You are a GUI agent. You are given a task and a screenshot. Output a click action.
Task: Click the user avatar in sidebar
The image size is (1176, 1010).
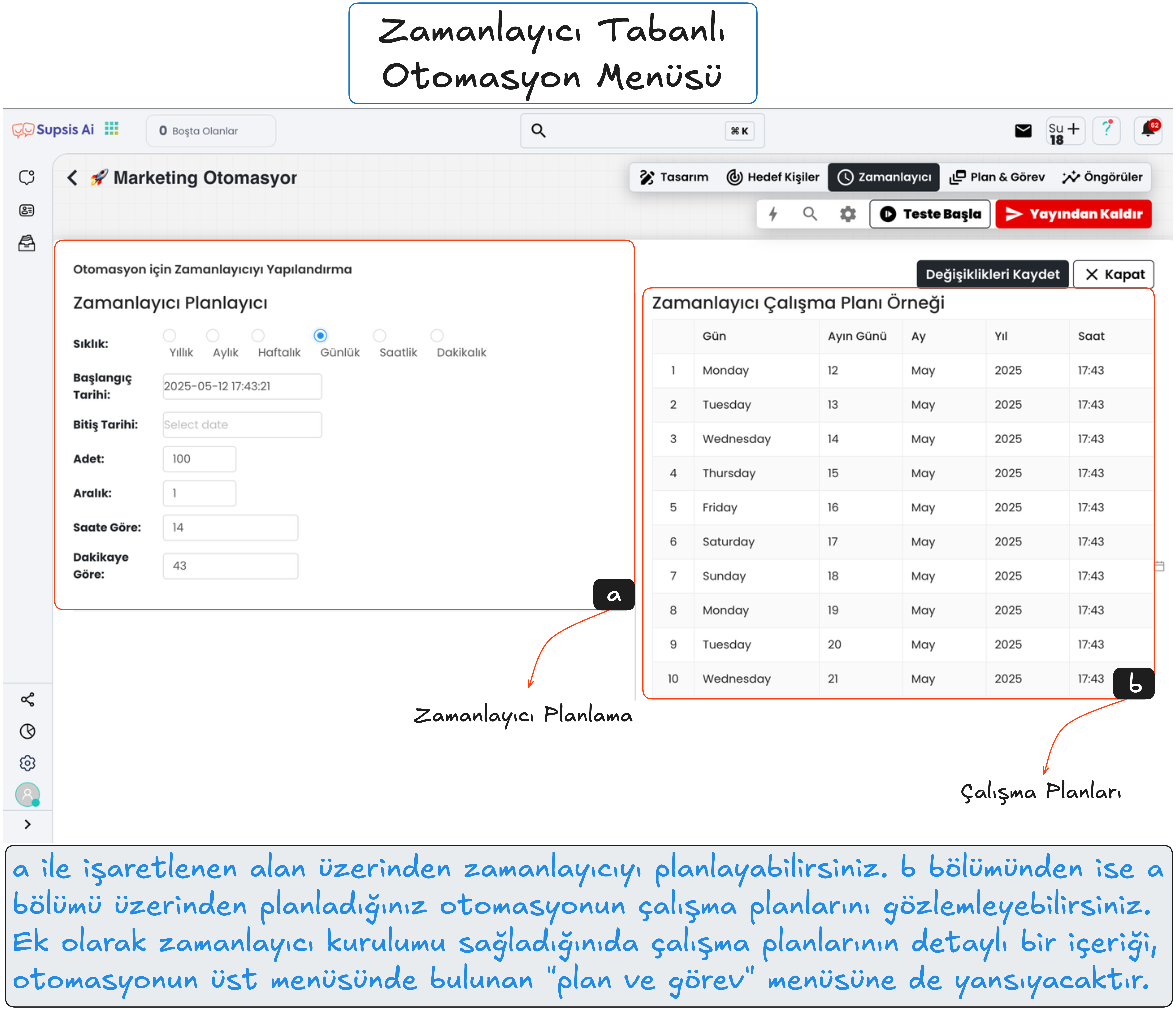(x=27, y=794)
